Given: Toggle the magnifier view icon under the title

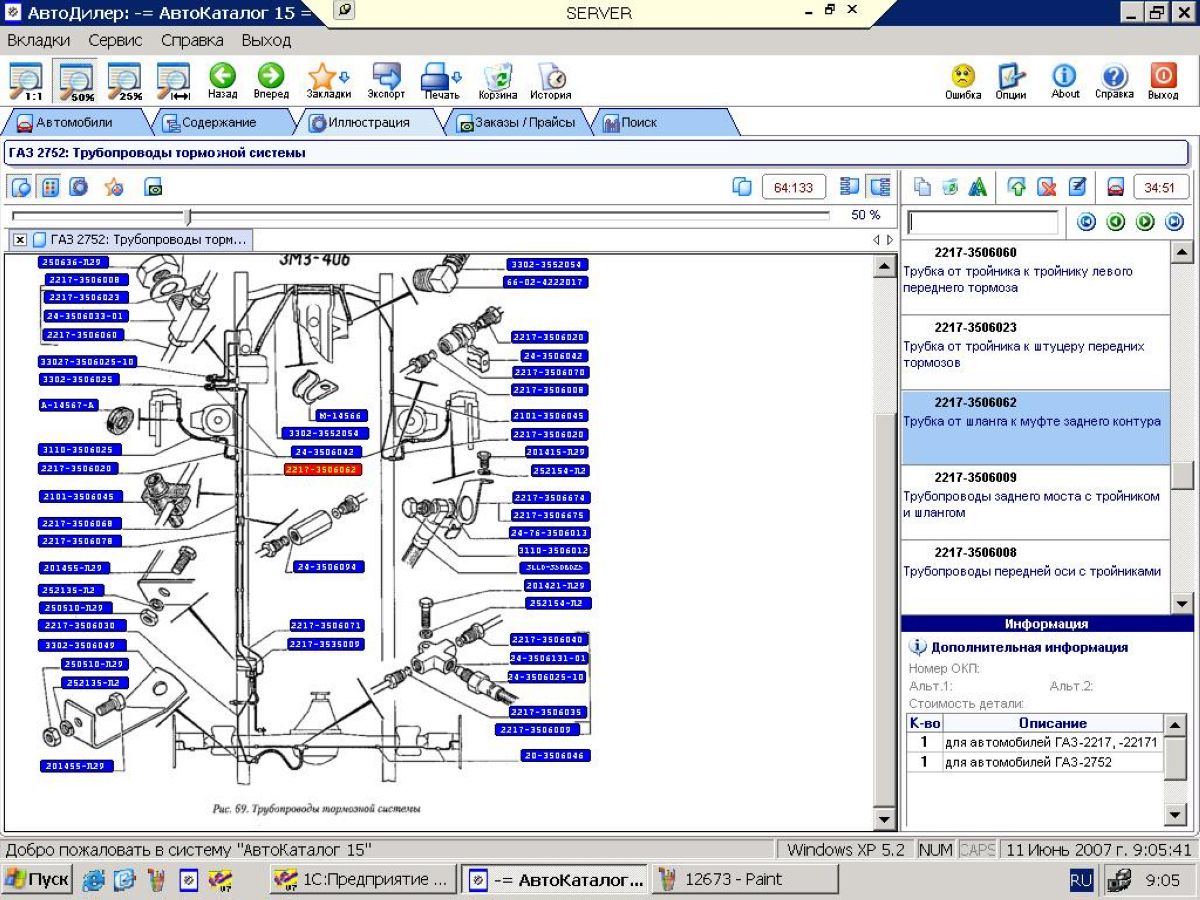Looking at the screenshot, I should 22,187.
